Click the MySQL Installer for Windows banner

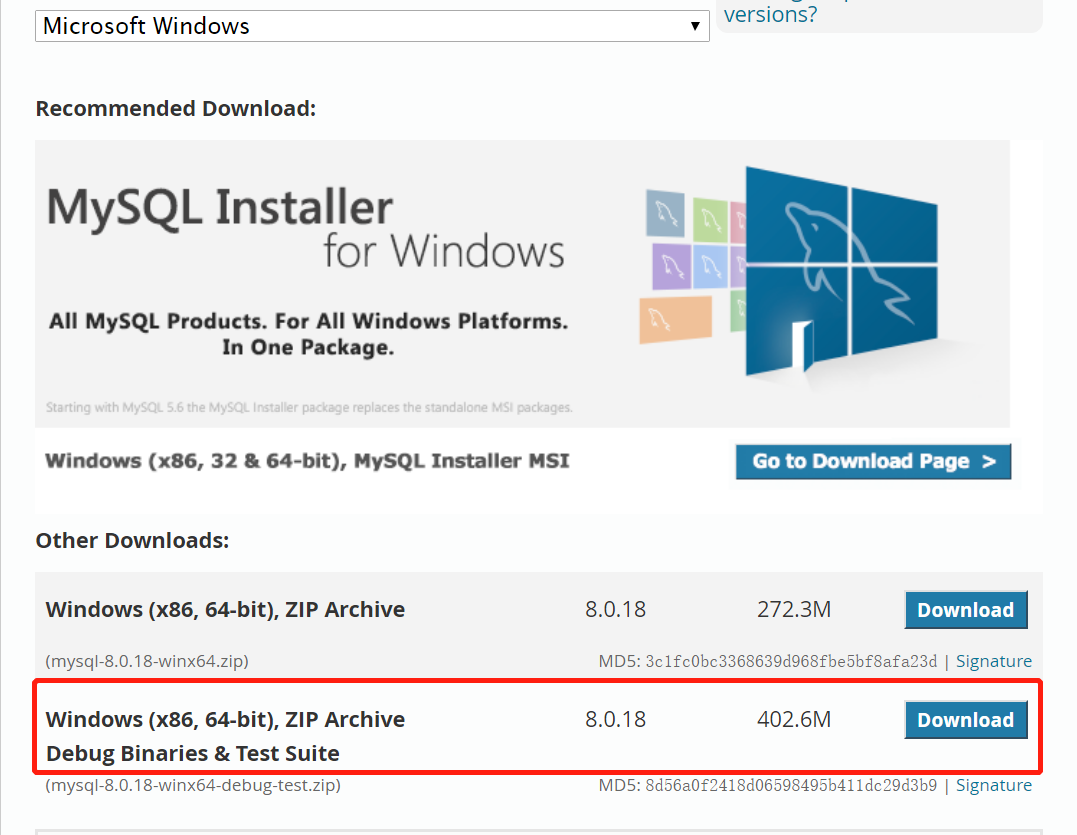(522, 284)
